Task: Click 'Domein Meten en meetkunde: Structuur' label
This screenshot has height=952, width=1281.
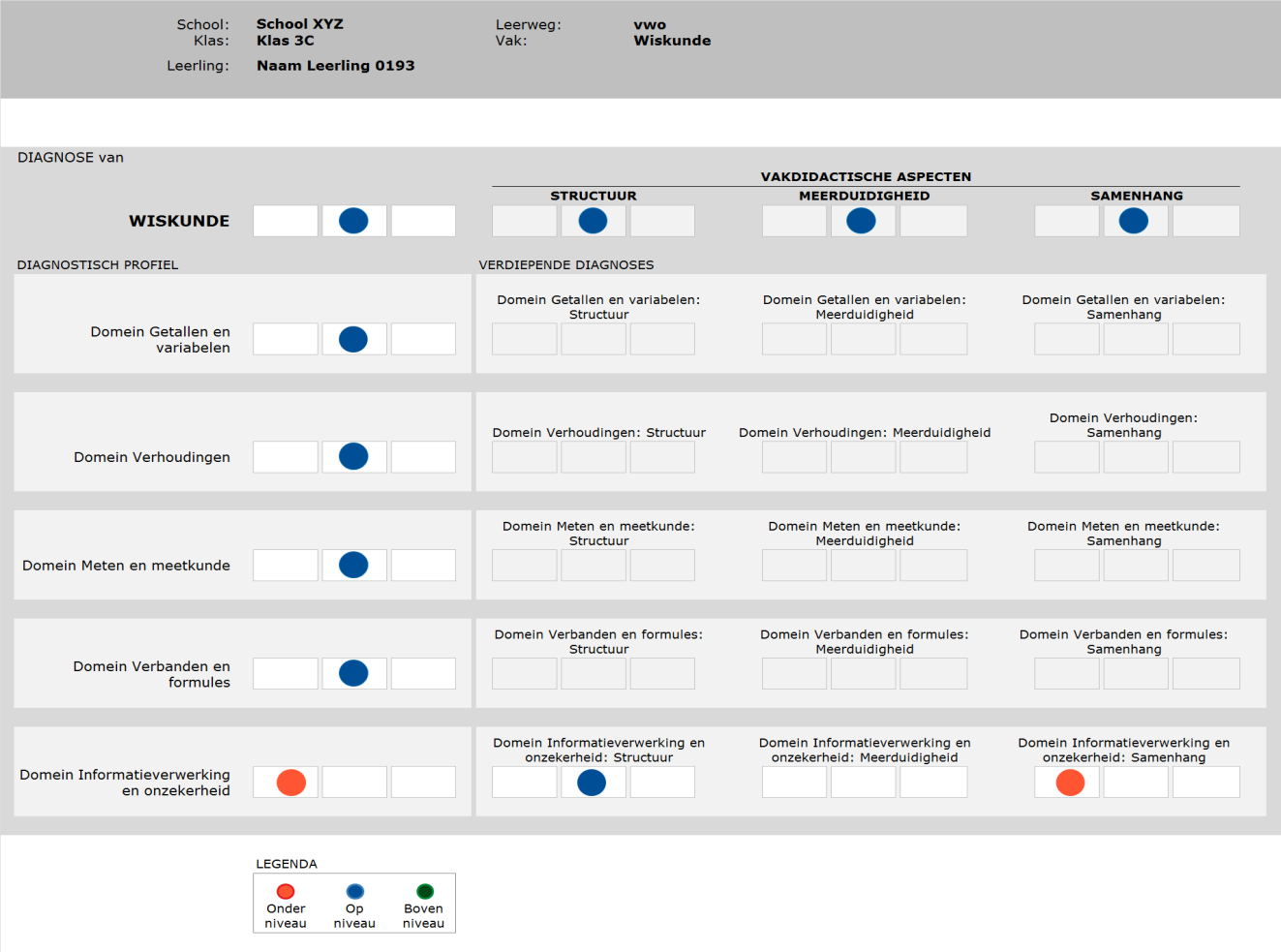Action: coord(598,534)
